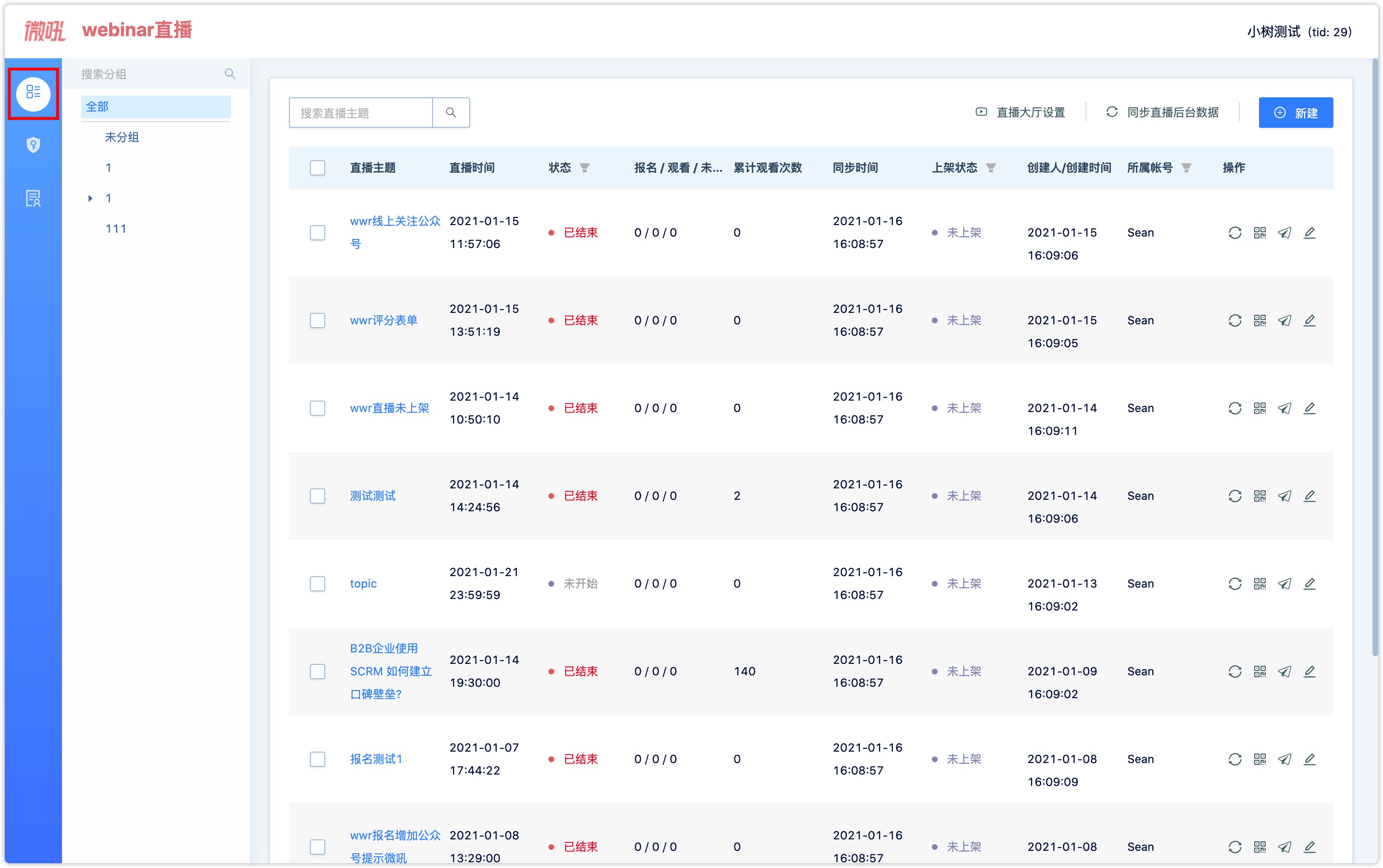Toggle the select-all header checkbox
Screen dimensions: 1383x868
click(317, 167)
